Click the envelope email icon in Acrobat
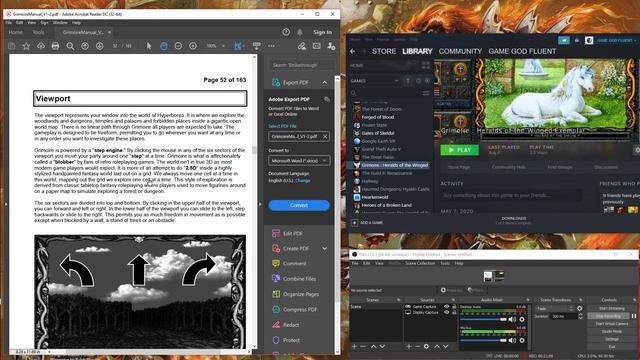The width and height of the screenshot is (640, 360). 316,46
